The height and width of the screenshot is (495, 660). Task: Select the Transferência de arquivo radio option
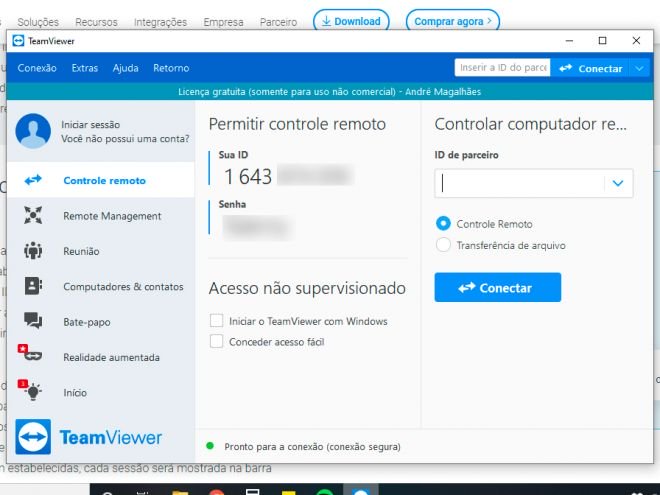pyautogui.click(x=443, y=245)
